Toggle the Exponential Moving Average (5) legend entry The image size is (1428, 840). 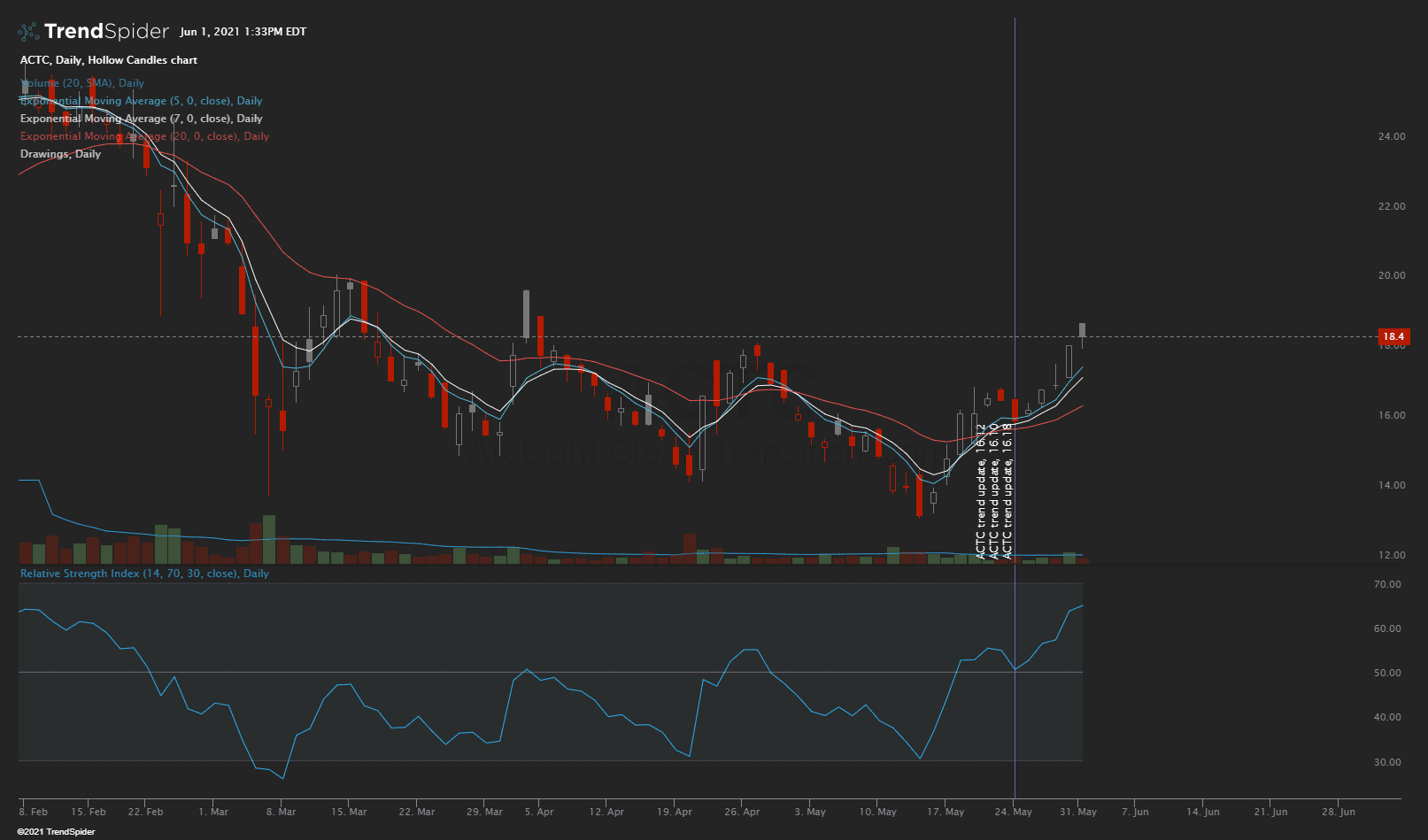tap(141, 101)
